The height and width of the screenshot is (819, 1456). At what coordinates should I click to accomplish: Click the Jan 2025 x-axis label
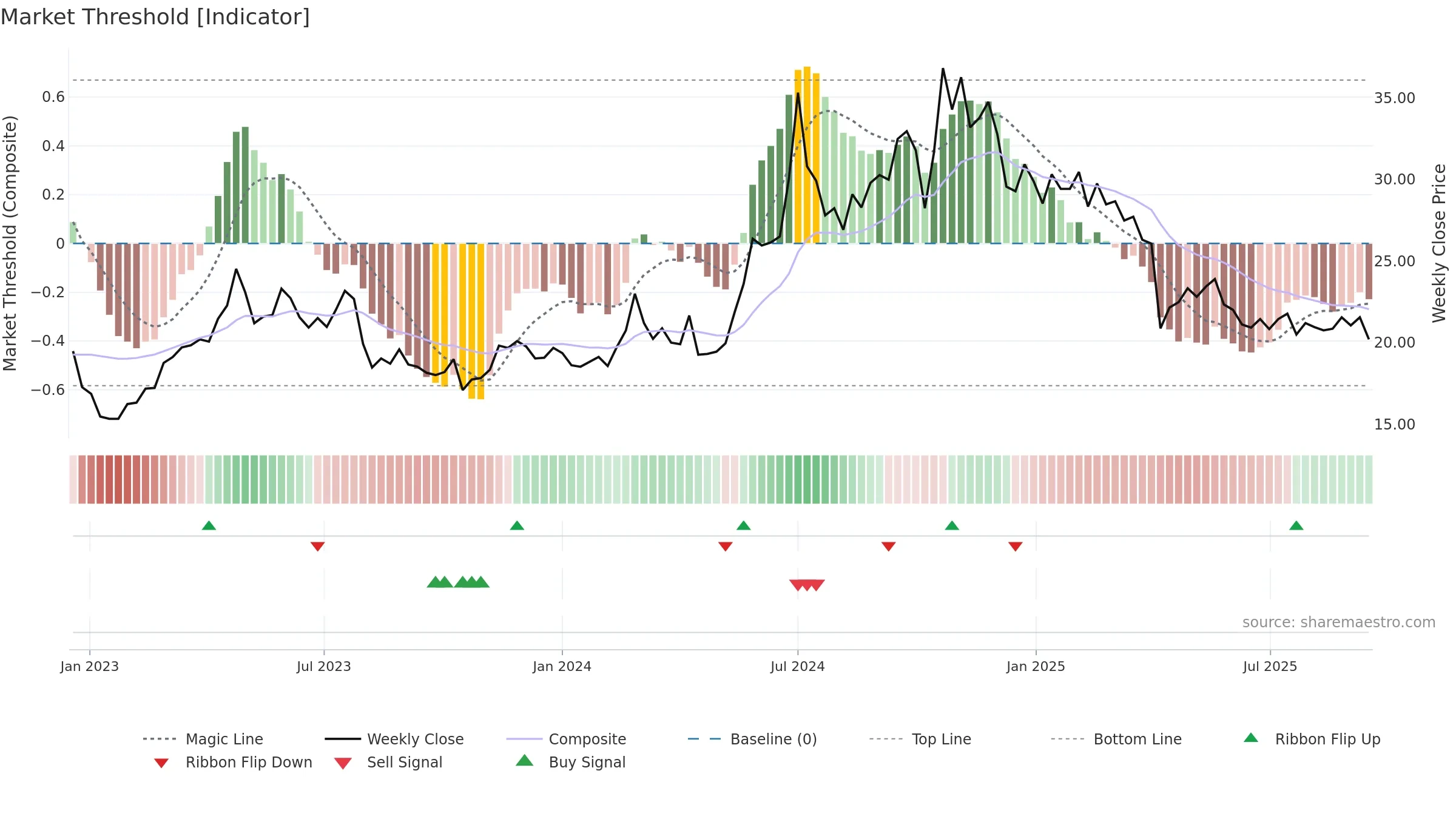[x=1036, y=666]
